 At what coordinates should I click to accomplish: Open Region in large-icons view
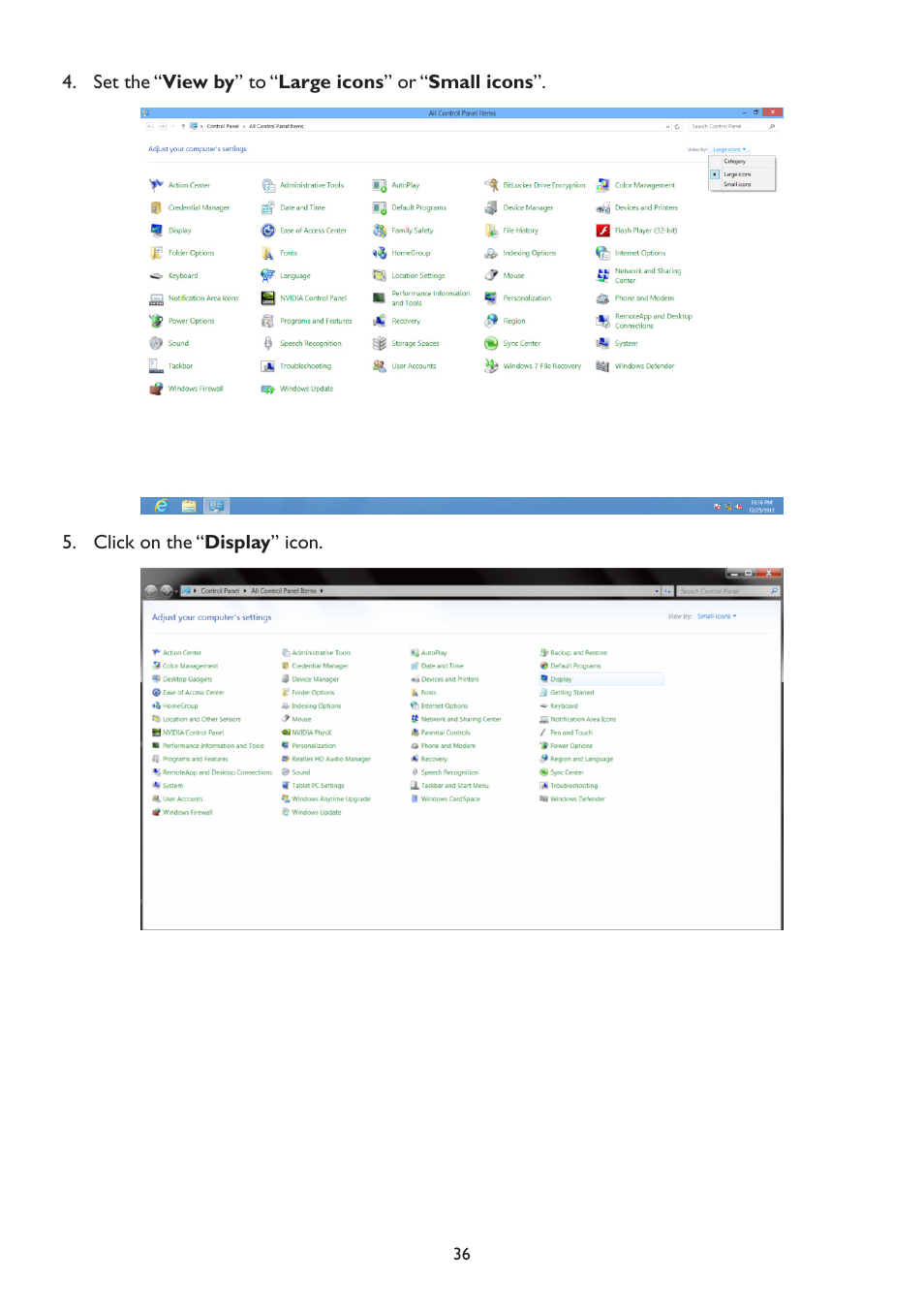505,321
